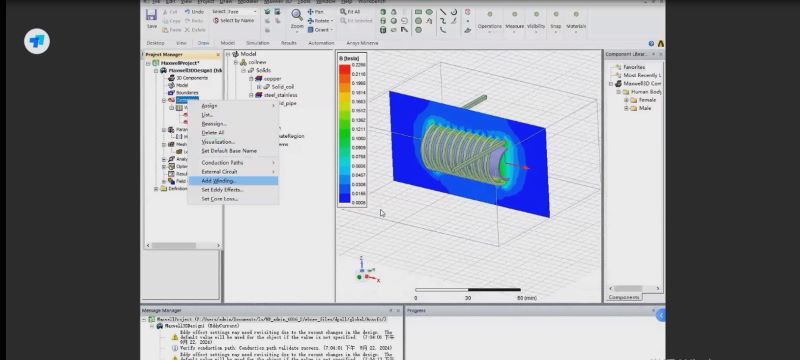Select the Draw Ellipse tool
Viewport: 800px width, 360px height.
[x=429, y=12]
